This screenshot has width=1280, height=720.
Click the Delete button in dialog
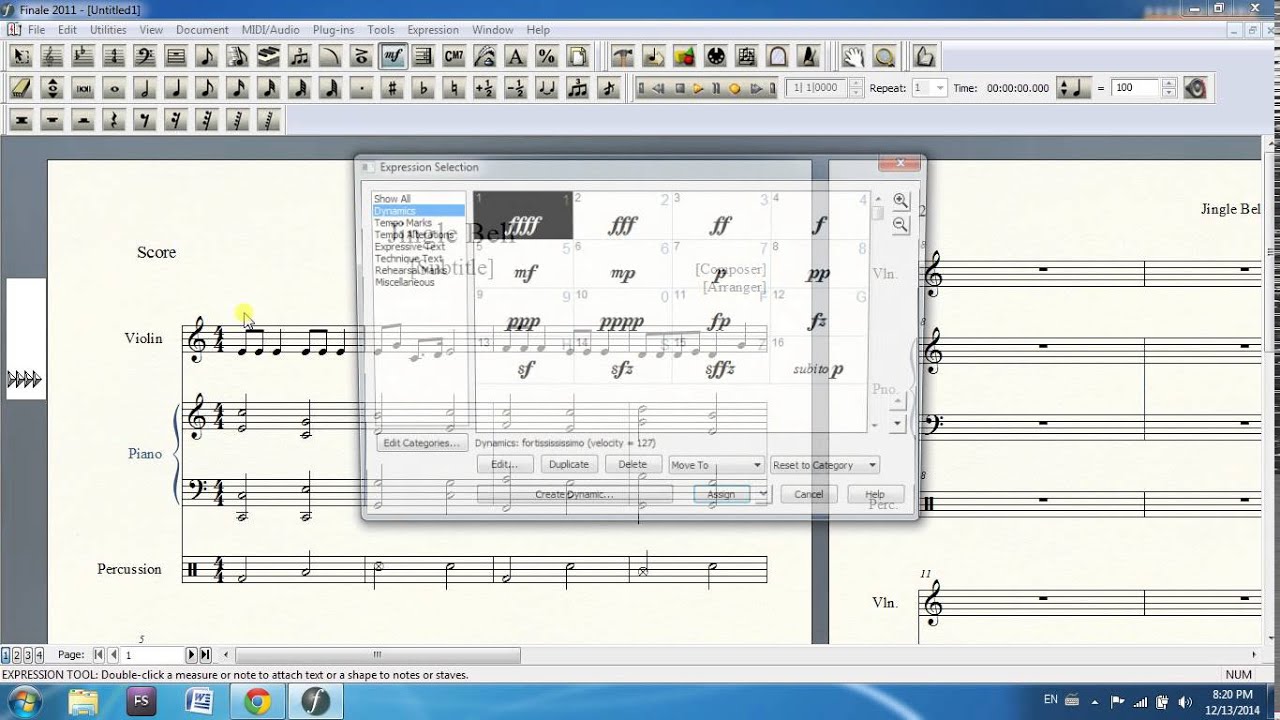click(632, 465)
